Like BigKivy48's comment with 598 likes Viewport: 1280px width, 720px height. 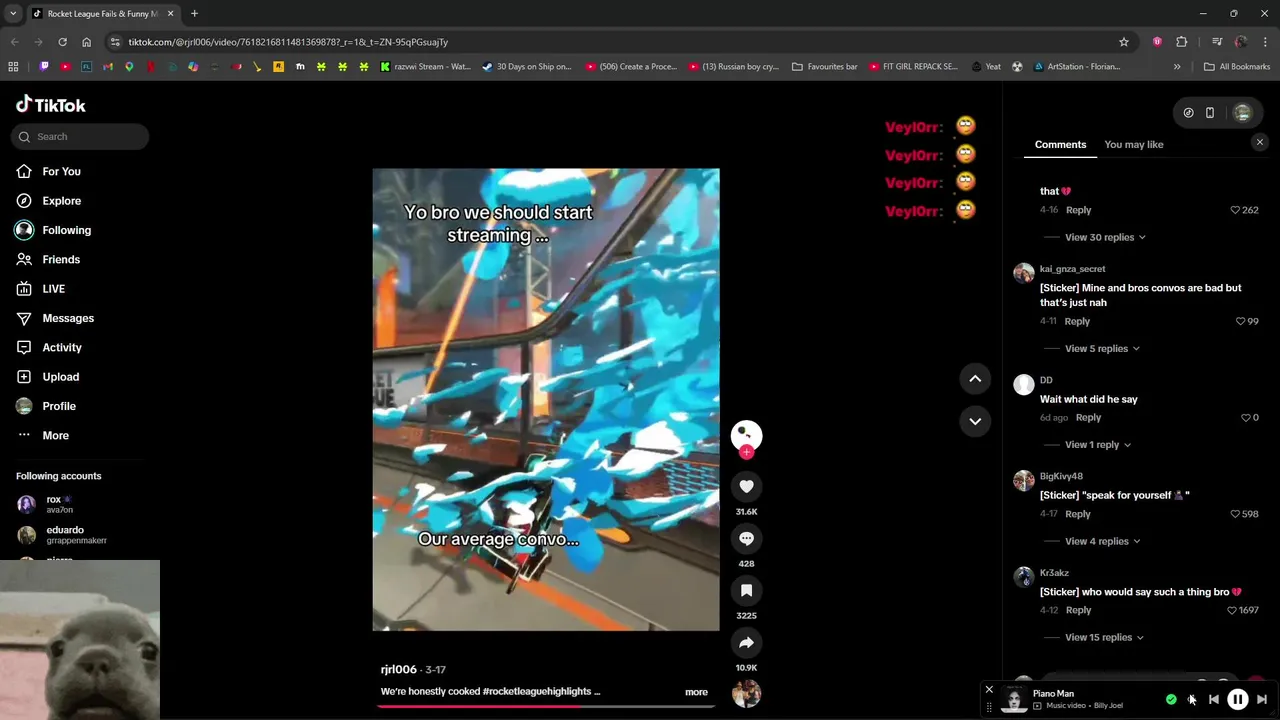point(1235,514)
